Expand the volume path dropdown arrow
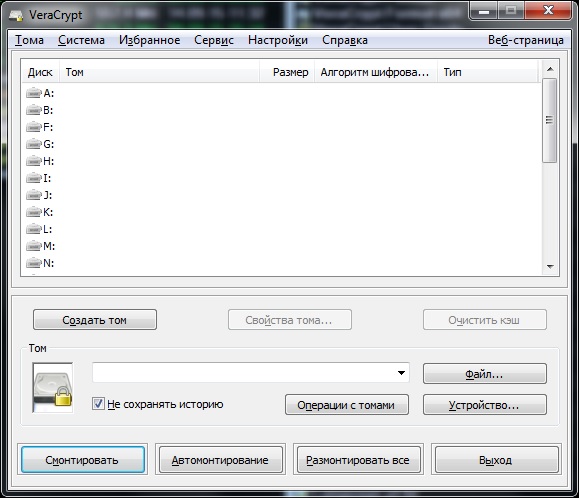This screenshot has width=579, height=498. pyautogui.click(x=401, y=373)
